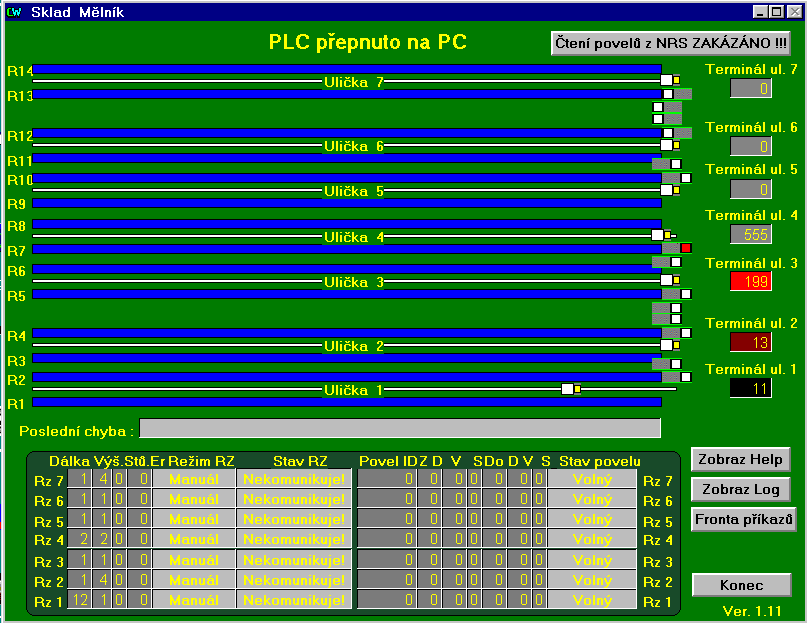Click the crane marker at the end of Ulička 5
The width and height of the screenshot is (807, 623).
(x=667, y=190)
